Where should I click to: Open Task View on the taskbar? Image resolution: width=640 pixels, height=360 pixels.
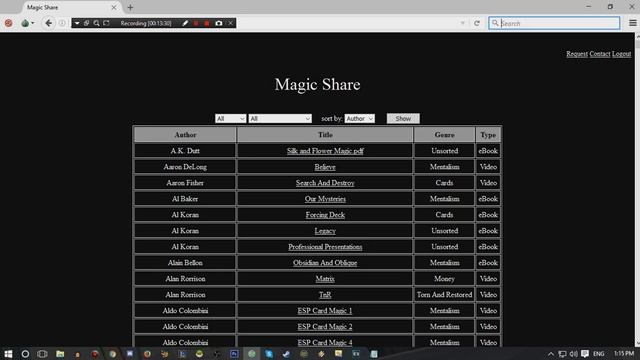tap(42, 354)
